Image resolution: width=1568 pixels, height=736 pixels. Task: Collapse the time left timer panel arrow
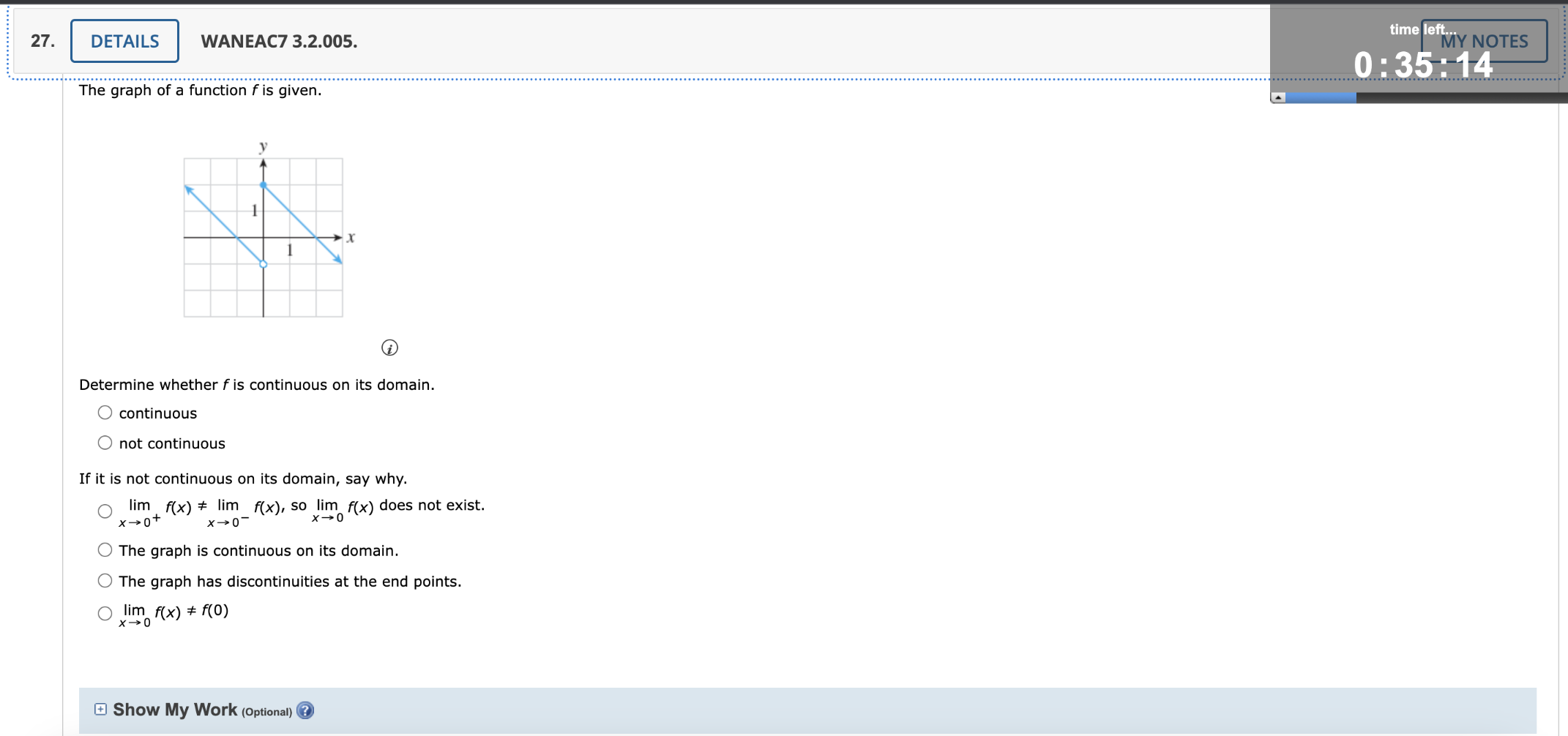coord(1278,97)
